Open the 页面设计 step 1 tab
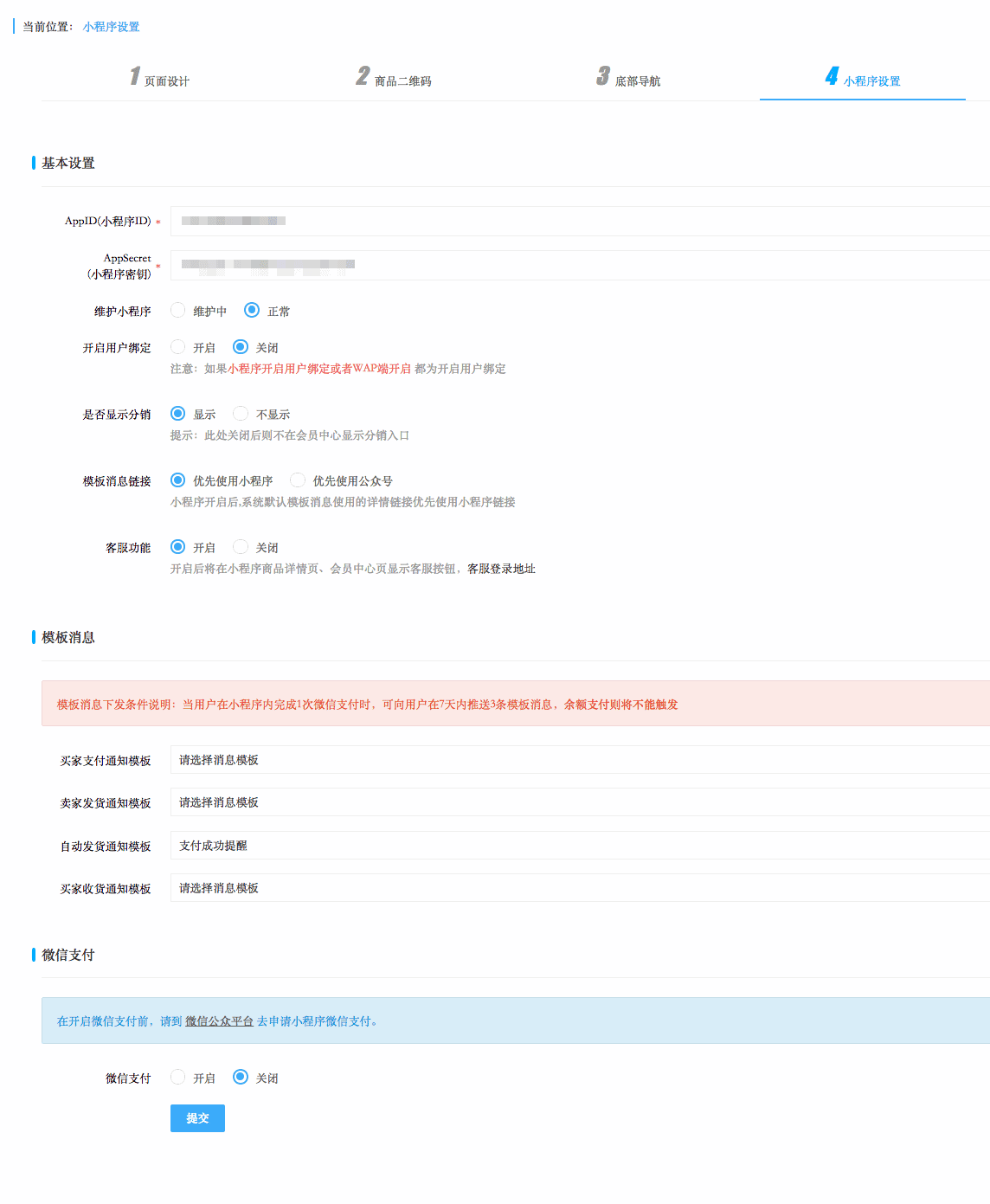This screenshot has width=990, height=1204. tap(160, 79)
